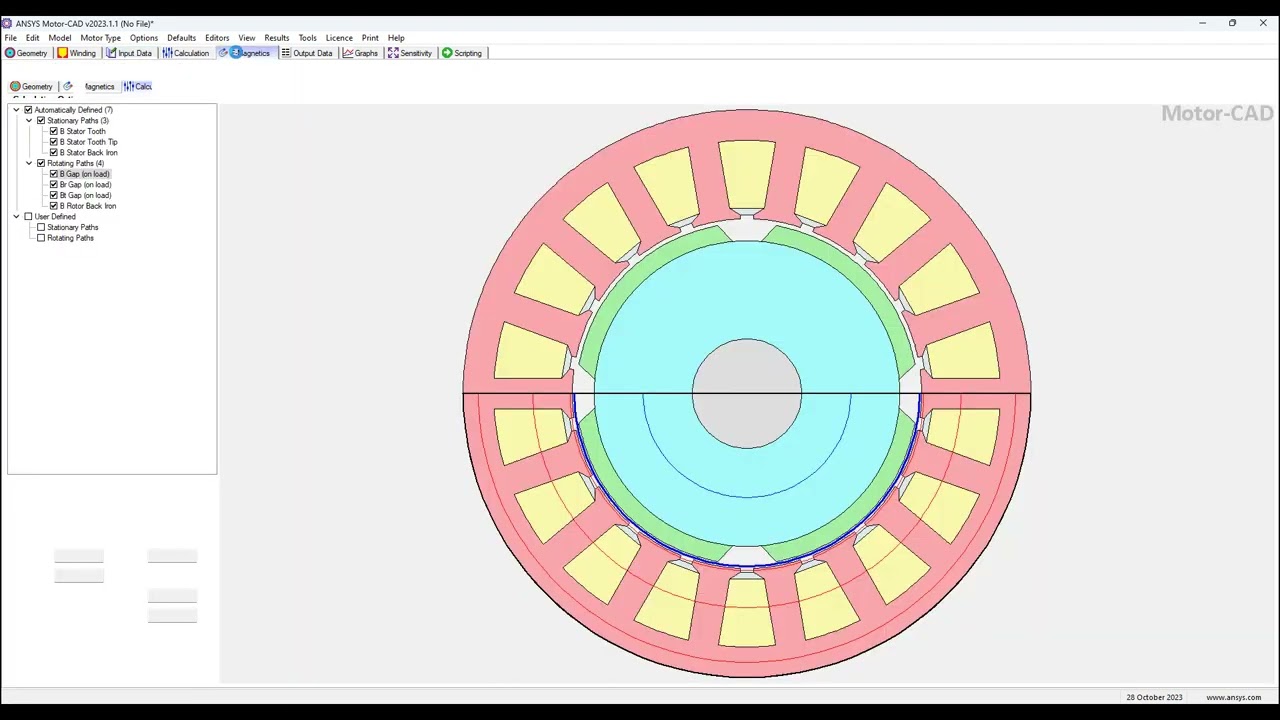Open the Input Data tab

click(129, 53)
